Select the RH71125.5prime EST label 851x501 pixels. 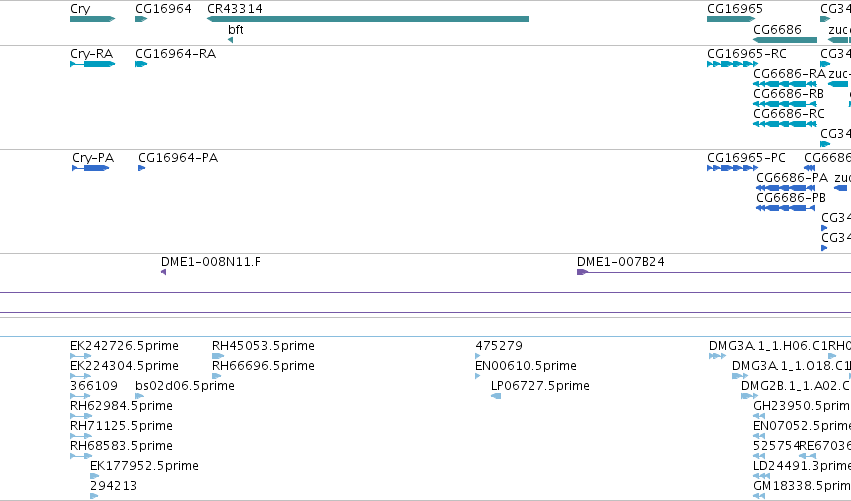pyautogui.click(x=121, y=426)
